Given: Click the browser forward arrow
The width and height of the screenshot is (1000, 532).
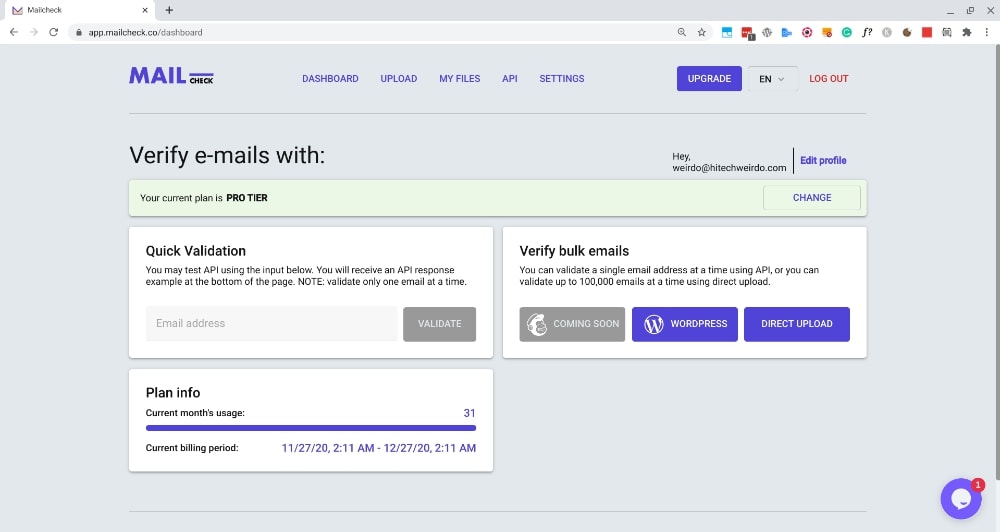Looking at the screenshot, I should [34, 32].
